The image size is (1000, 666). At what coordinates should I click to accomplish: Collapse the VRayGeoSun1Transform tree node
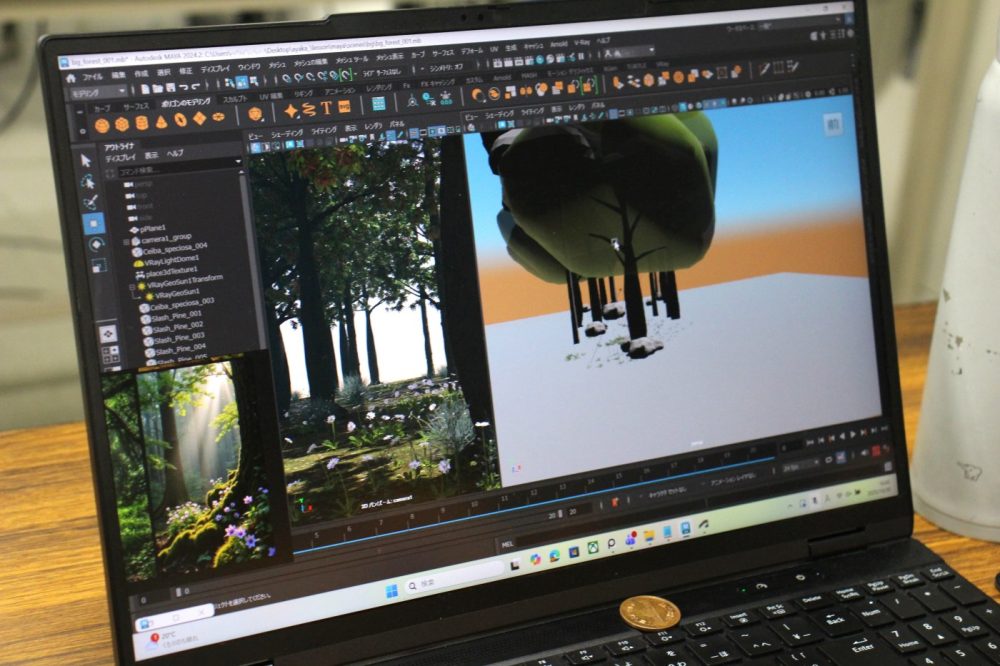pyautogui.click(x=132, y=286)
